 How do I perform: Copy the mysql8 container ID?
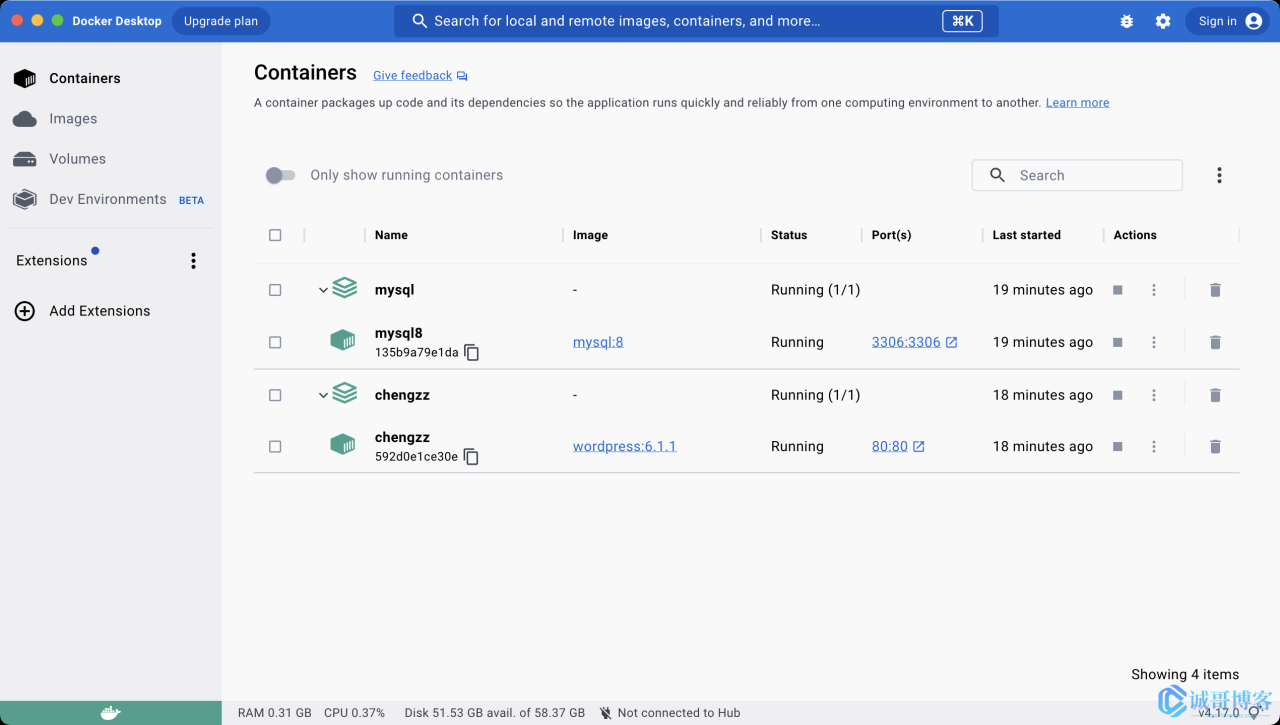(472, 353)
